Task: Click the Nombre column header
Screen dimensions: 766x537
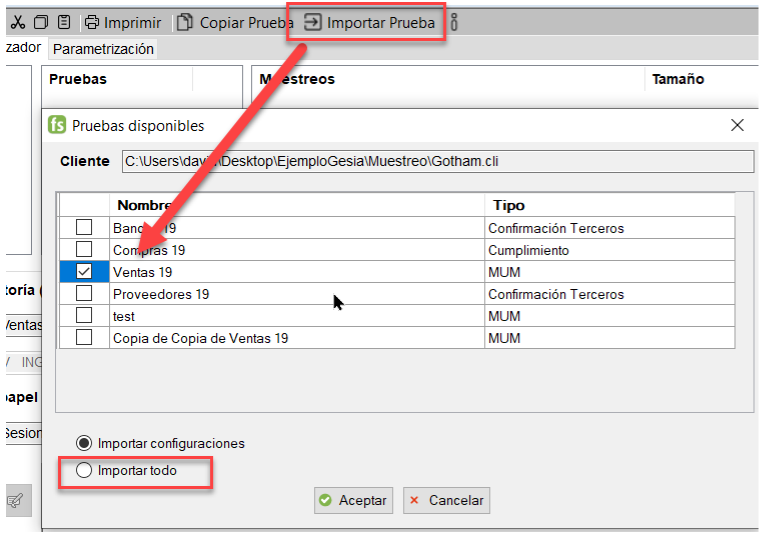Action: pos(297,205)
